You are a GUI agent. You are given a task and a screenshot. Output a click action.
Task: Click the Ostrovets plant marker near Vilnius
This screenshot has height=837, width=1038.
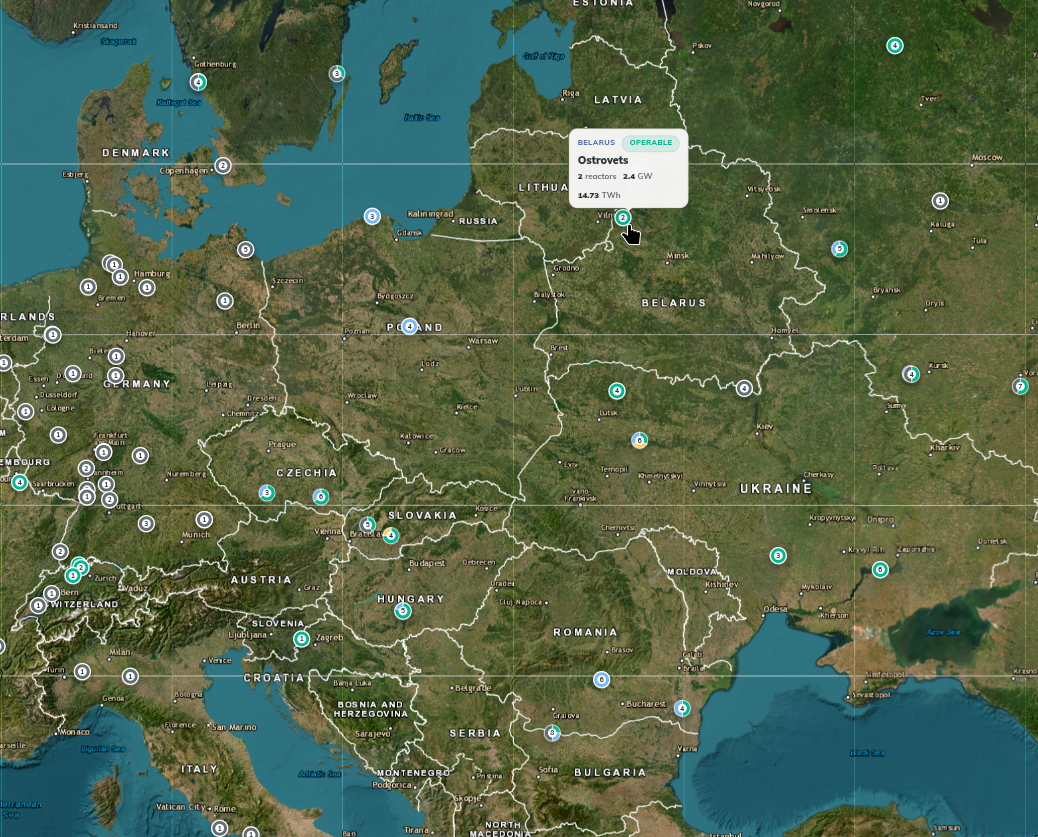(622, 218)
